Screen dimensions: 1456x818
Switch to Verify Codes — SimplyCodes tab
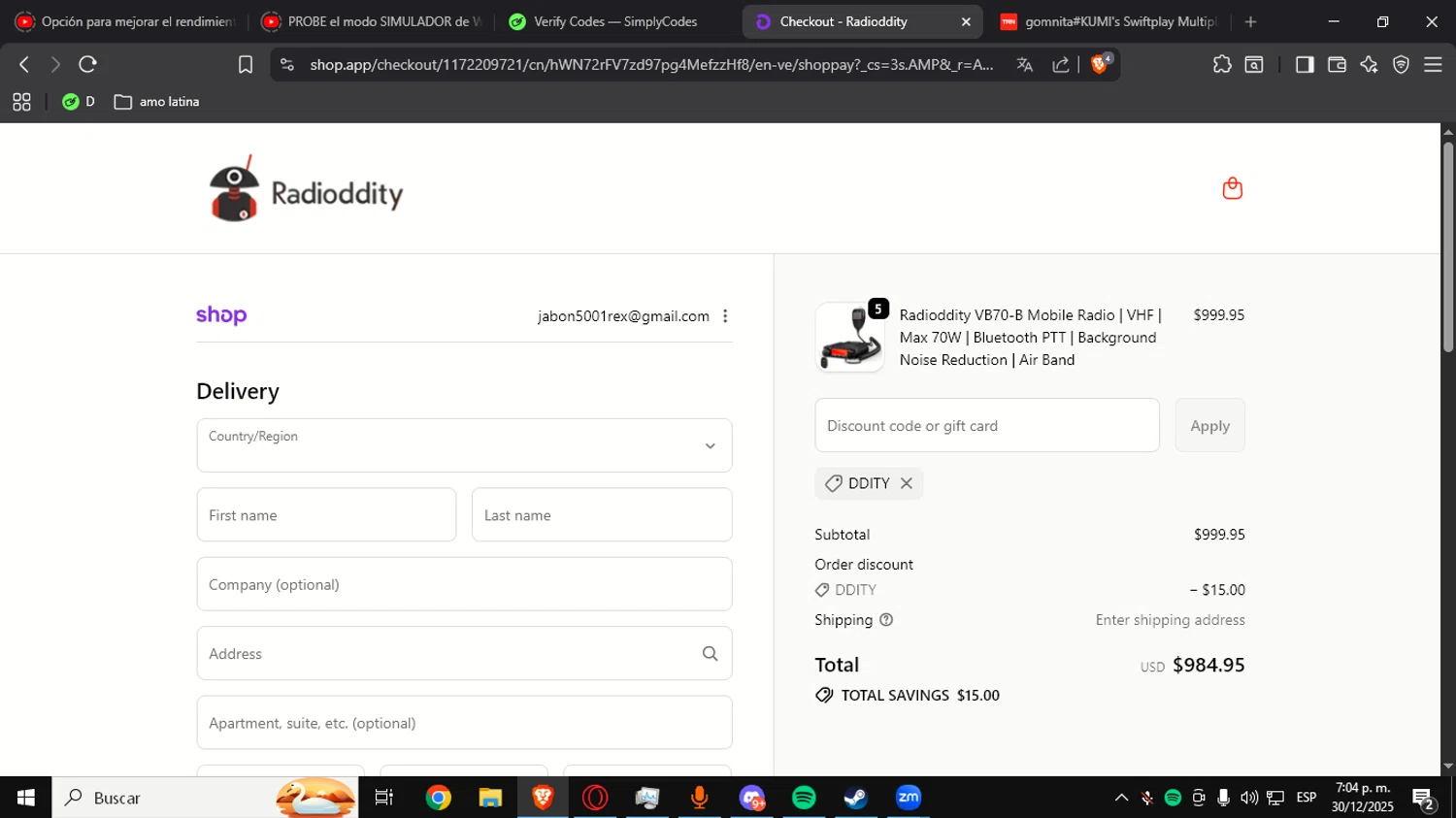click(616, 21)
